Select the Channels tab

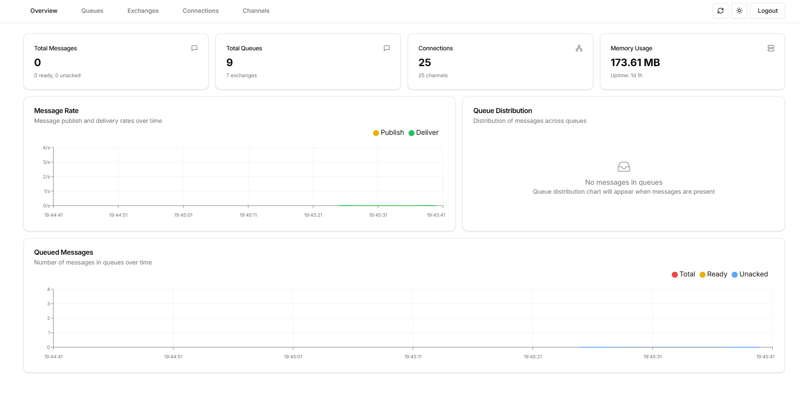[256, 11]
